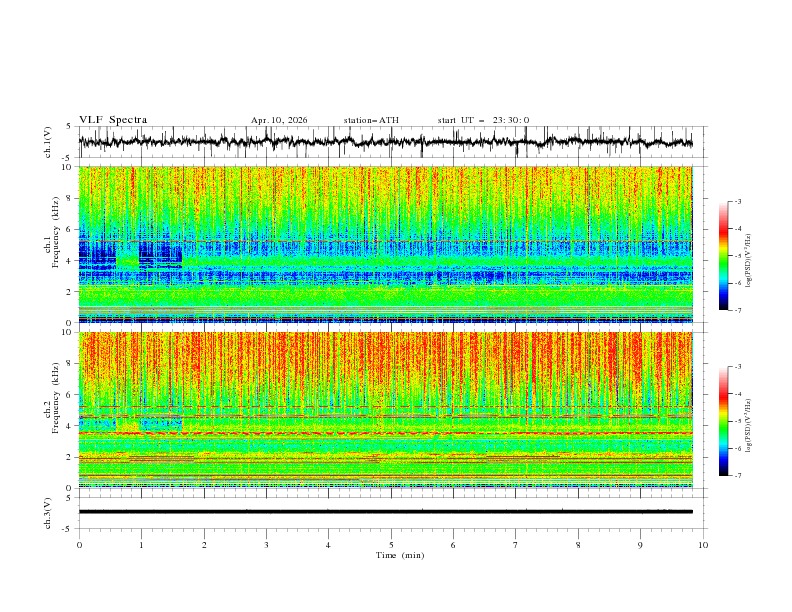Click inside the ch.2 spectrogram panel
The width and height of the screenshot is (792, 612).
coord(385,410)
